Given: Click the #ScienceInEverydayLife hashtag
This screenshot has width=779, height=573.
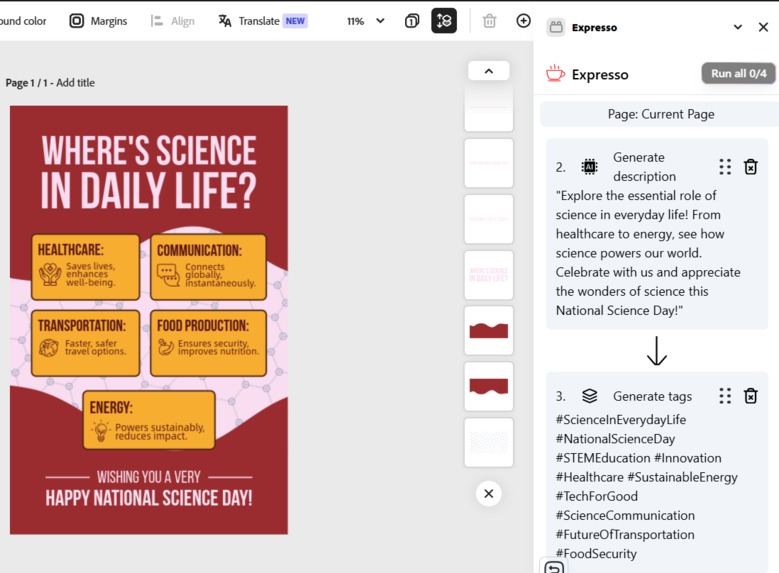Looking at the screenshot, I should point(621,420).
